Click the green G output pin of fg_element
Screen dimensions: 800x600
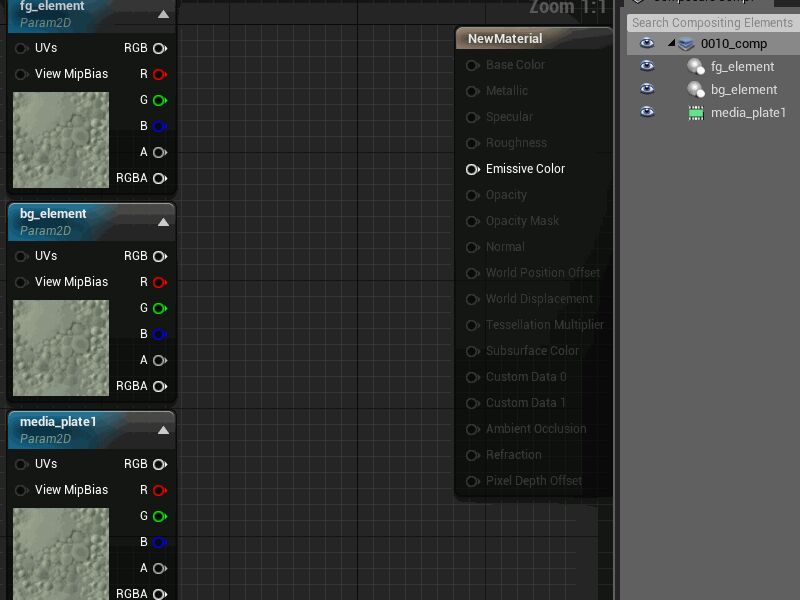(159, 100)
